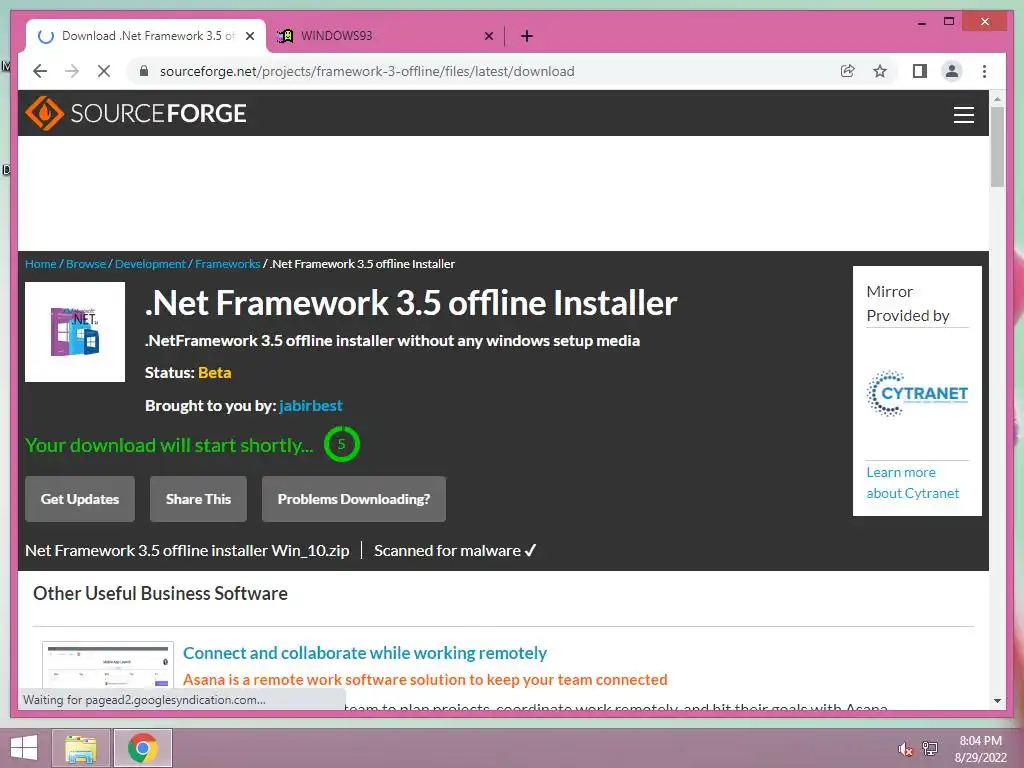Click Your download will start shortly text
Viewport: 1024px width, 768px height.
pos(169,445)
